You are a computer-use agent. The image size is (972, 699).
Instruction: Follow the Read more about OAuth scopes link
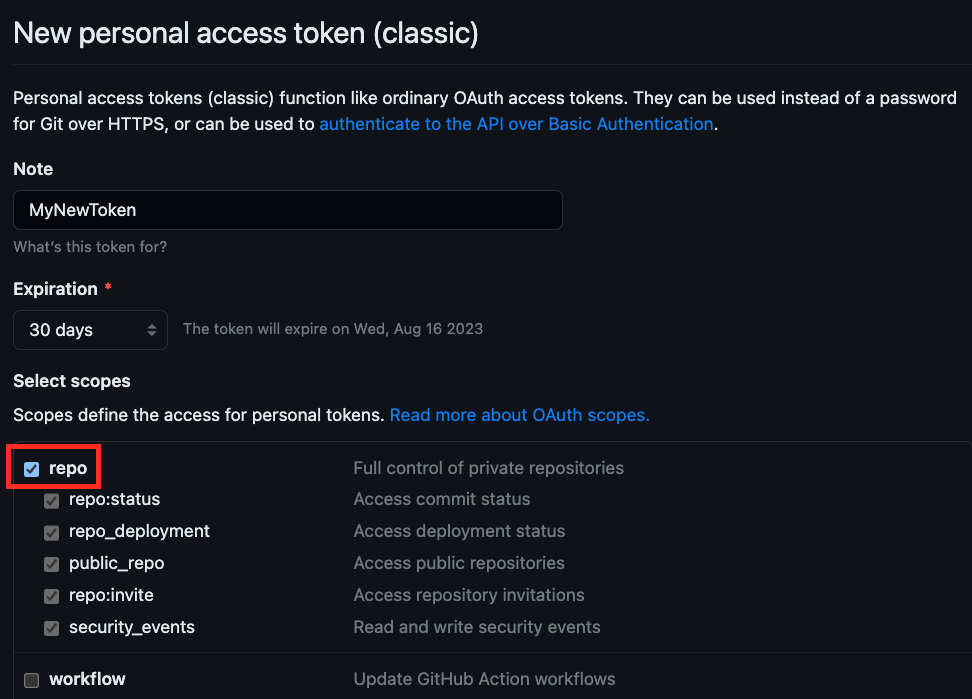pyautogui.click(x=519, y=414)
